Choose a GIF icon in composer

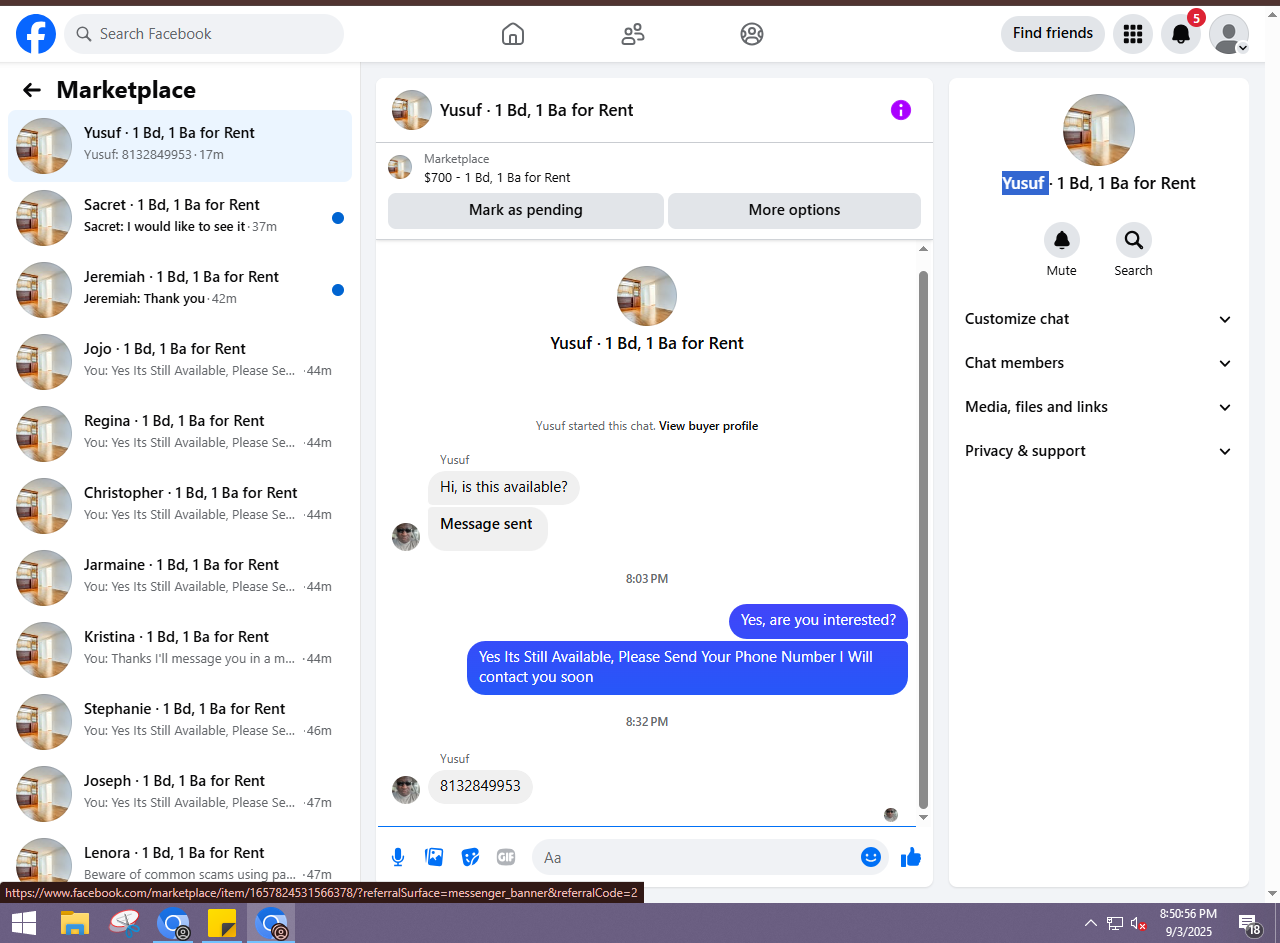[506, 857]
